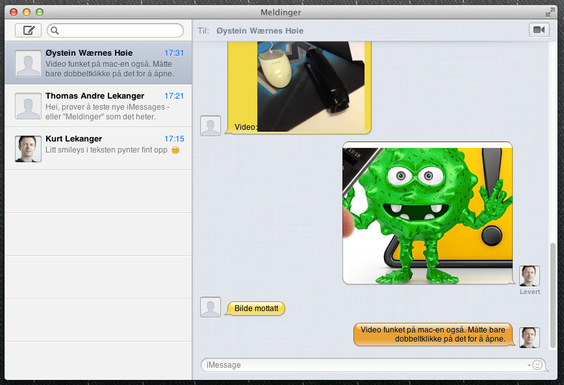The height and width of the screenshot is (385, 564).
Task: Click Kurt Lekanger's avatar in the conversation list
Action: (x=28, y=149)
